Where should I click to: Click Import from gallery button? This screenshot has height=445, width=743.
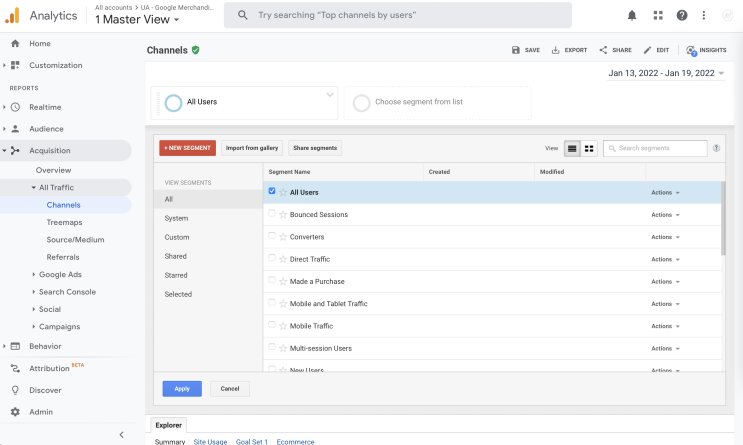pos(252,148)
